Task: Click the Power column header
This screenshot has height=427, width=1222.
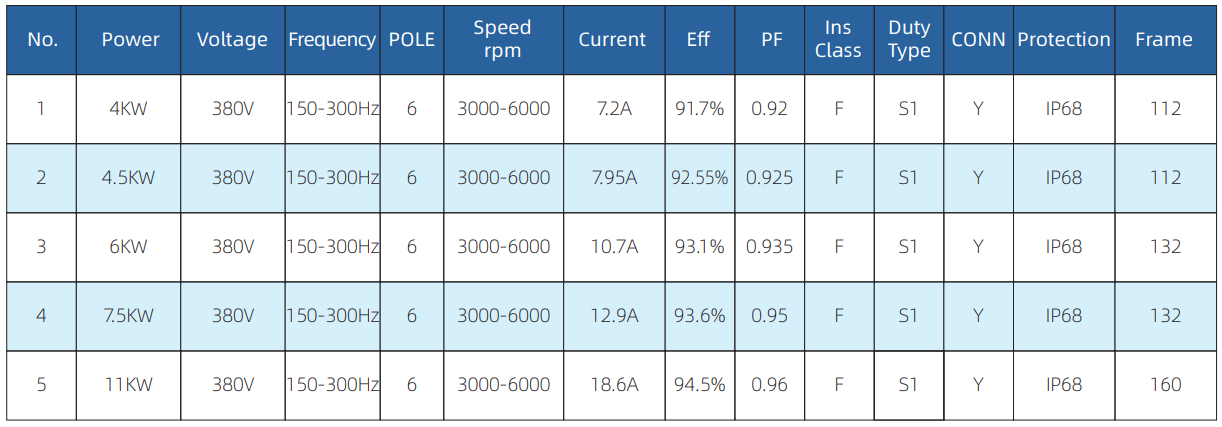Action: [130, 40]
